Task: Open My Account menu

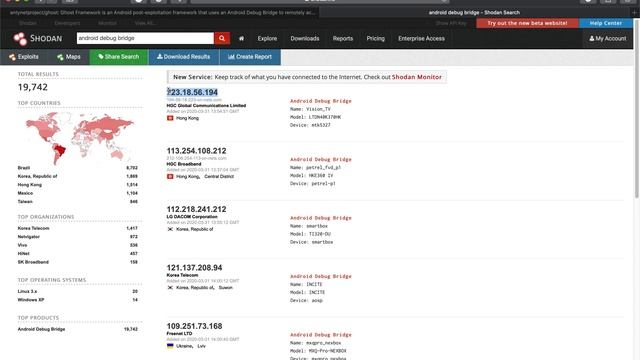Action: point(608,38)
